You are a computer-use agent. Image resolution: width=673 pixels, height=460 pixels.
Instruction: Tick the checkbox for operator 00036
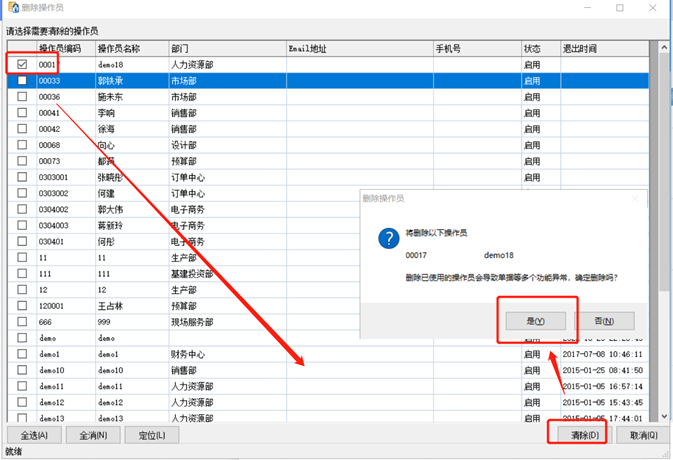pos(22,97)
